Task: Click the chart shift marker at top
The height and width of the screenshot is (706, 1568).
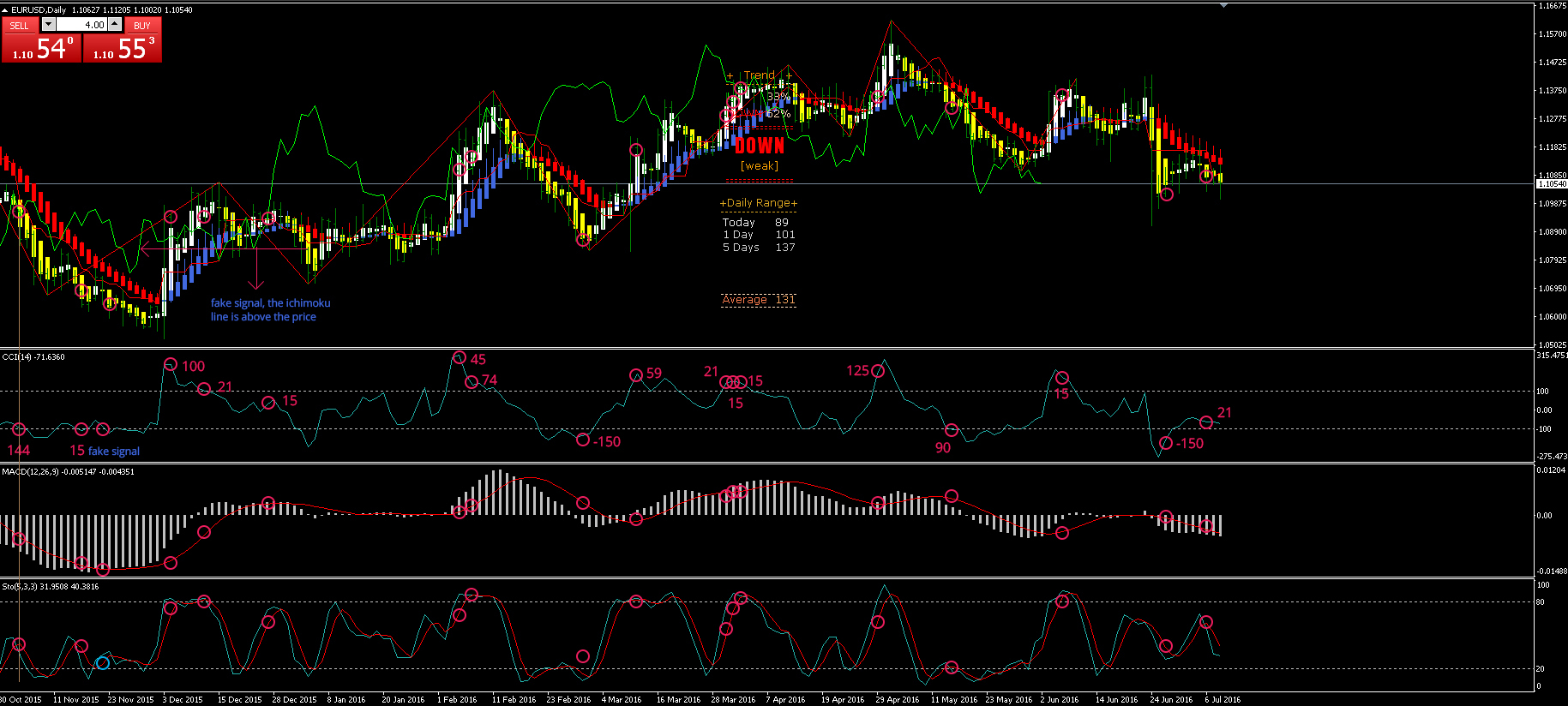Action: 1223,5
